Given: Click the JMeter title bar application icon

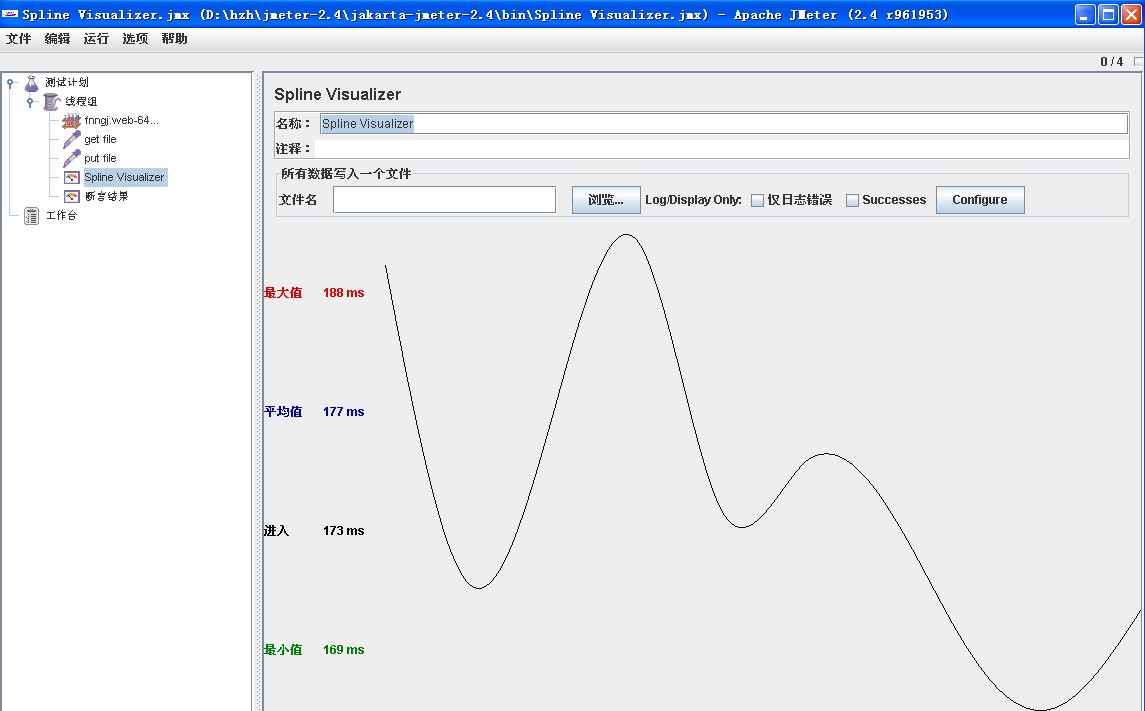Looking at the screenshot, I should [10, 14].
